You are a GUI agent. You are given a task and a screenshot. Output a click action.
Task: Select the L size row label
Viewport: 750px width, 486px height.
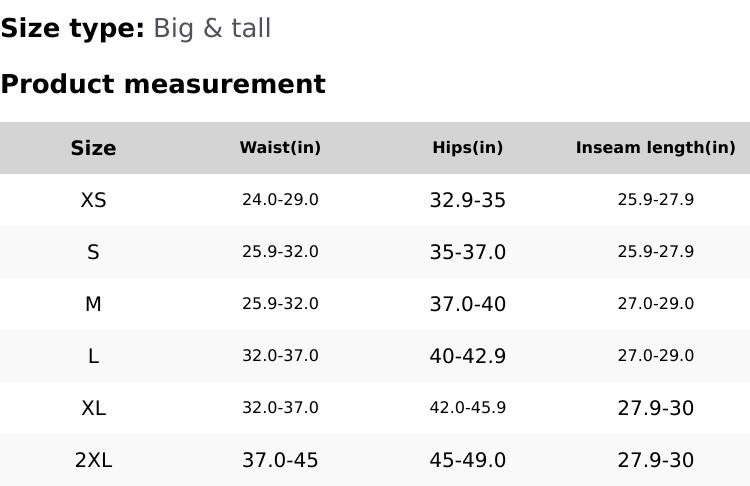[x=93, y=356]
